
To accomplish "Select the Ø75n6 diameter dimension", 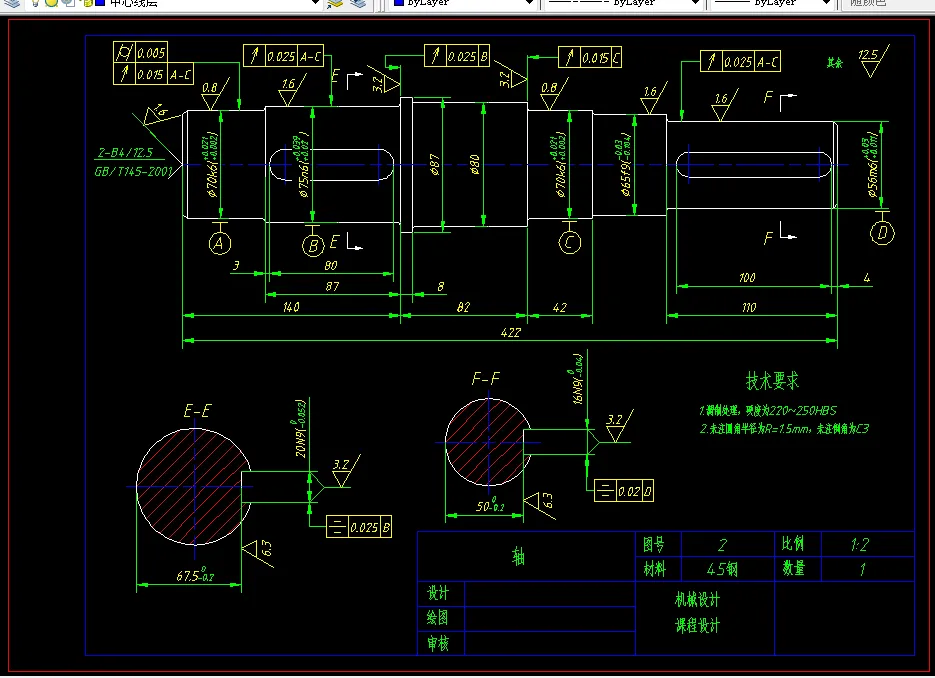I will click(303, 165).
